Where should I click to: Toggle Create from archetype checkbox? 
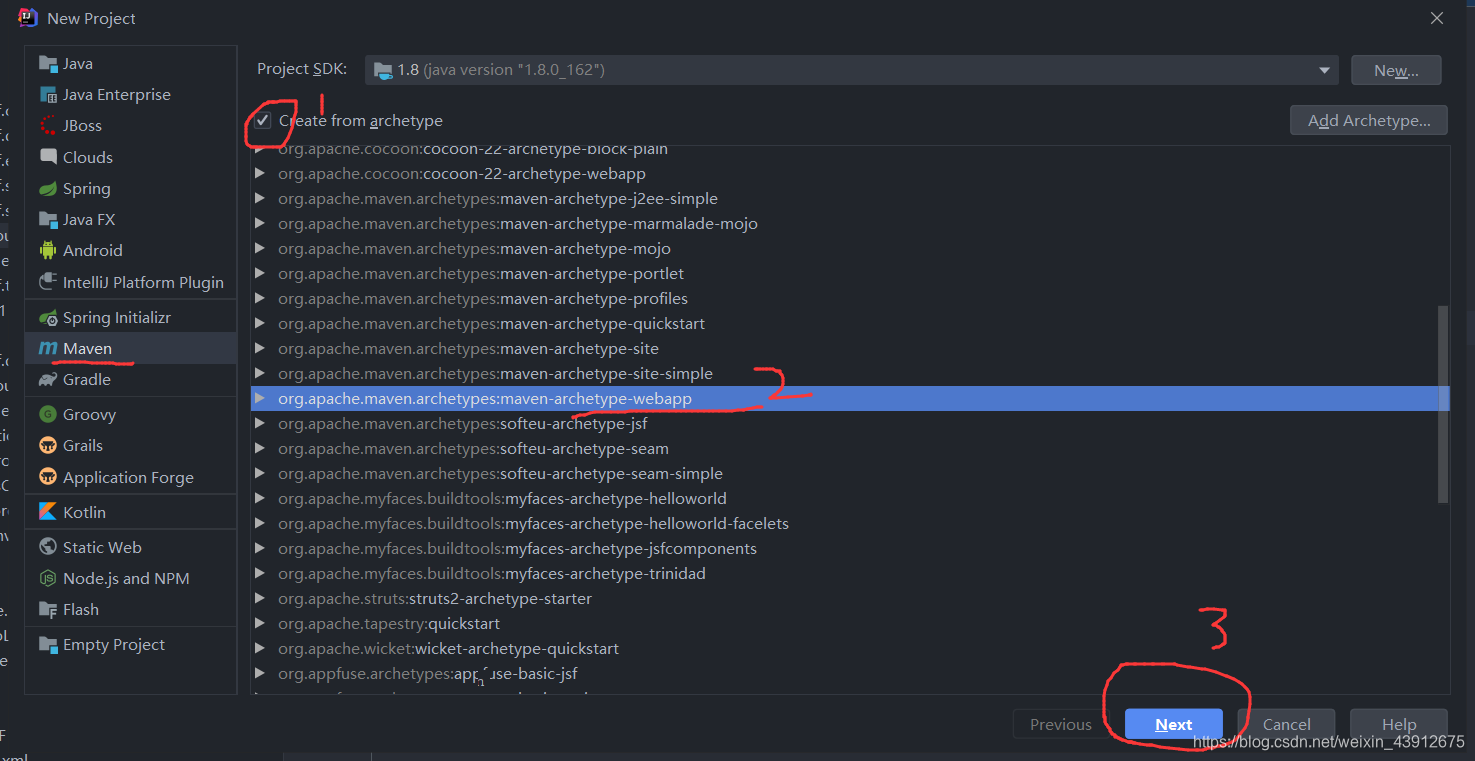[x=263, y=121]
